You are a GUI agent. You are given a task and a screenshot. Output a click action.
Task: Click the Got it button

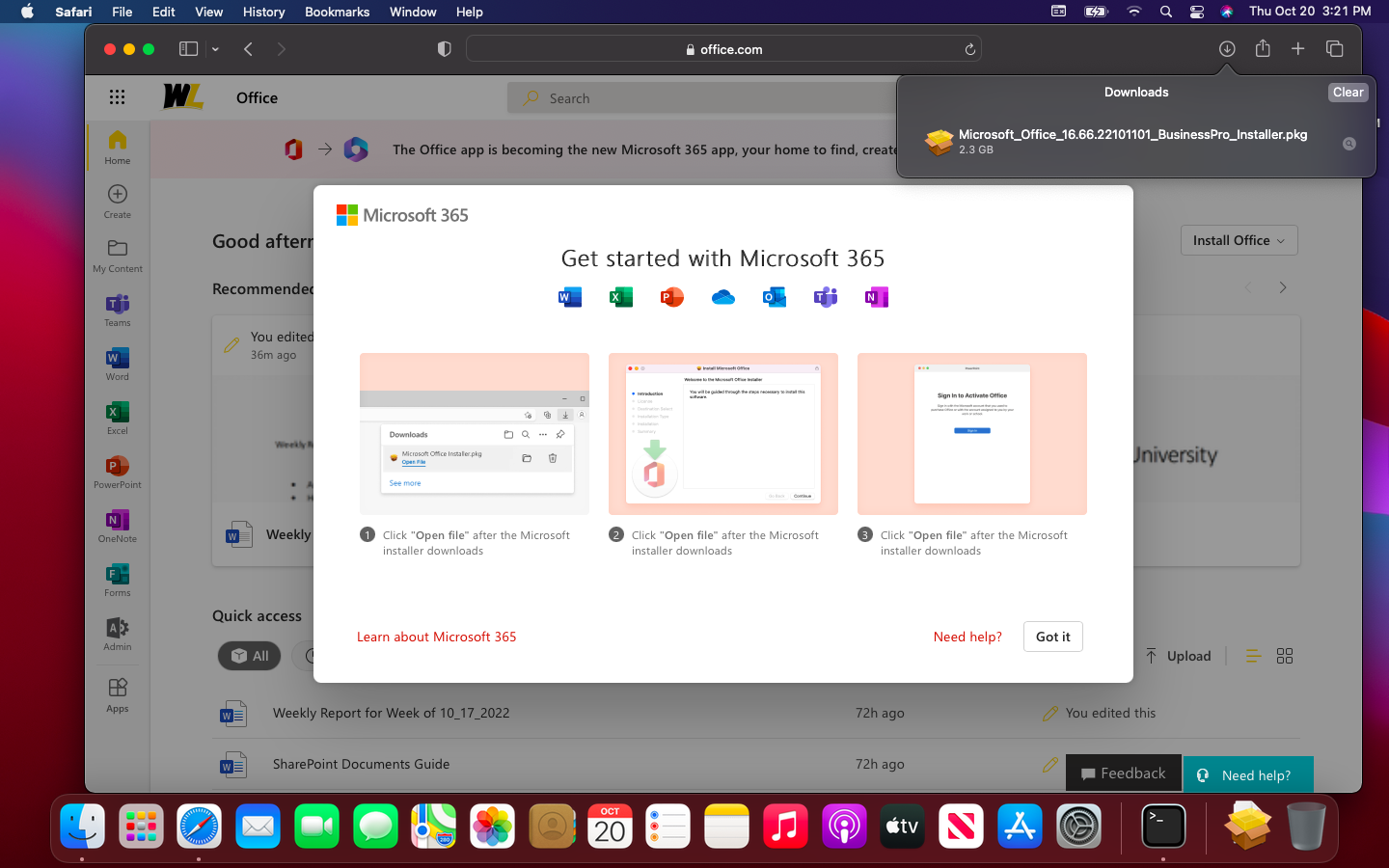click(1052, 637)
